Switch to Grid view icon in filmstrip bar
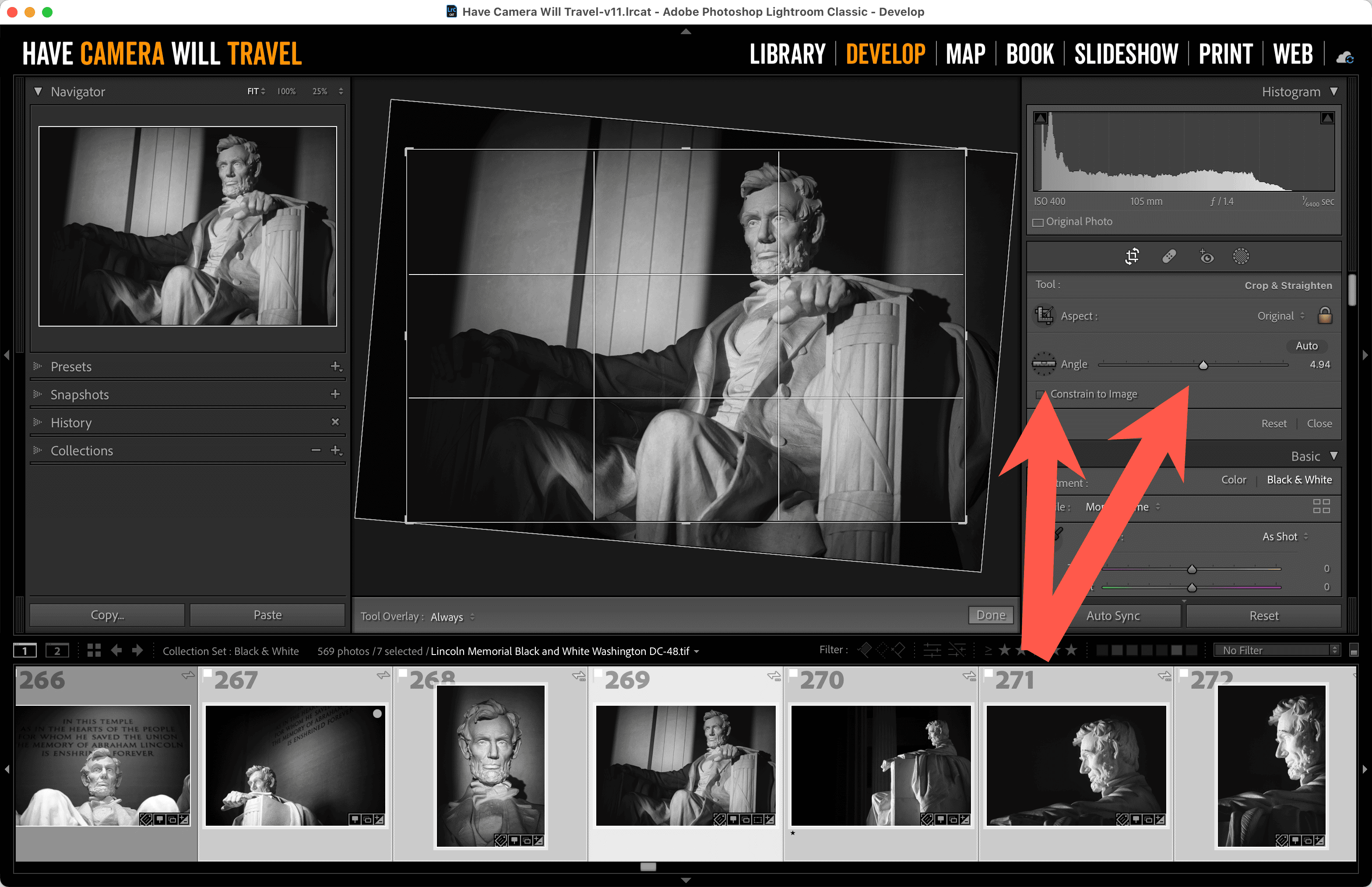This screenshot has height=887, width=1372. click(x=94, y=650)
